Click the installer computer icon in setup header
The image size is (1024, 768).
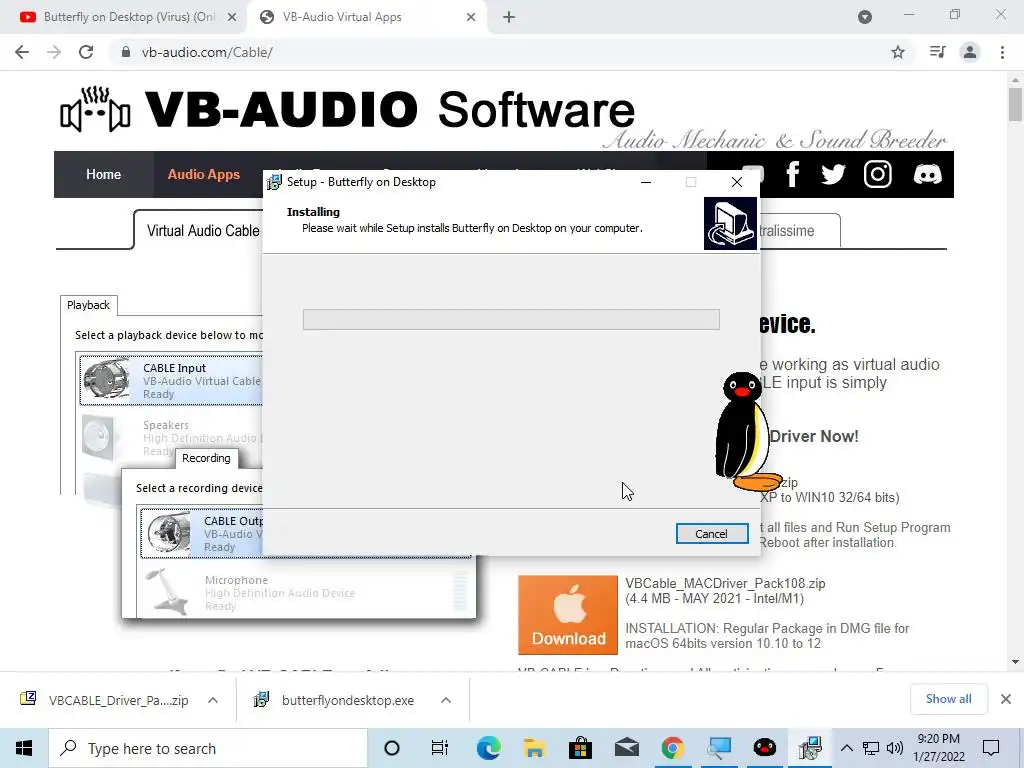(730, 224)
